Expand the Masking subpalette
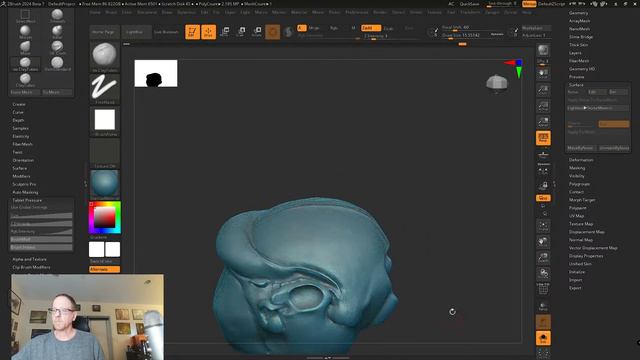This screenshot has height=360, width=640. [577, 168]
